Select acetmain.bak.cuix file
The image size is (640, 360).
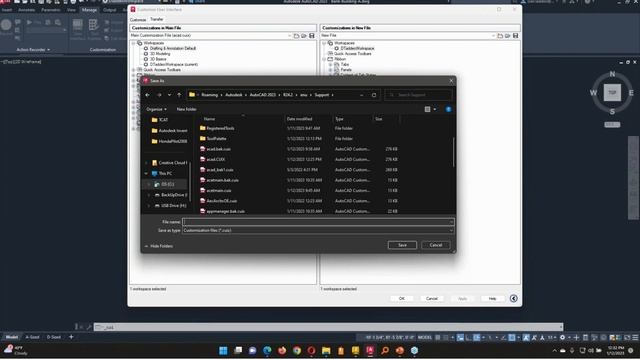pyautogui.click(x=222, y=180)
